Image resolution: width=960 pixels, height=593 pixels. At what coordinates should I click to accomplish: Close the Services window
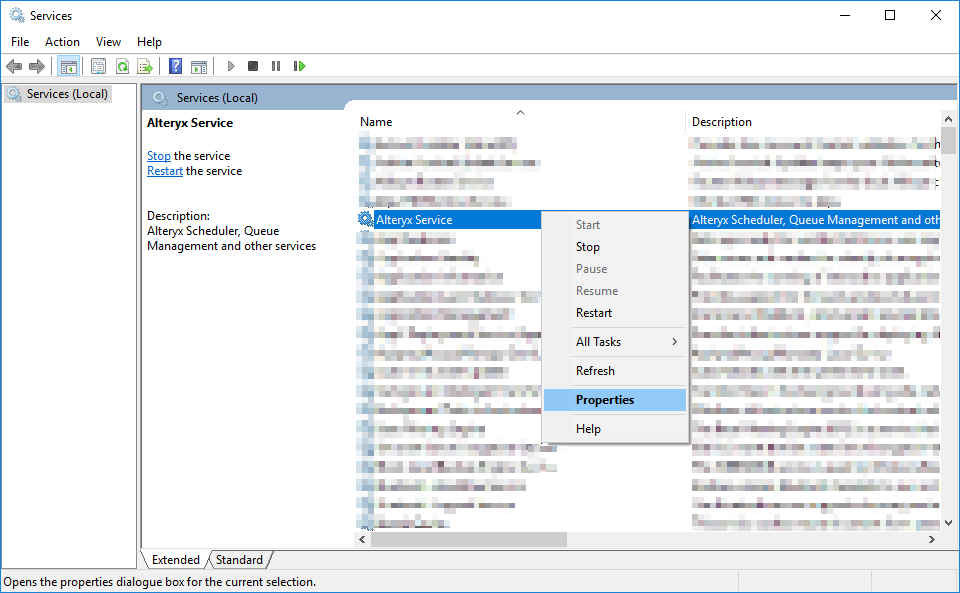pyautogui.click(x=936, y=15)
